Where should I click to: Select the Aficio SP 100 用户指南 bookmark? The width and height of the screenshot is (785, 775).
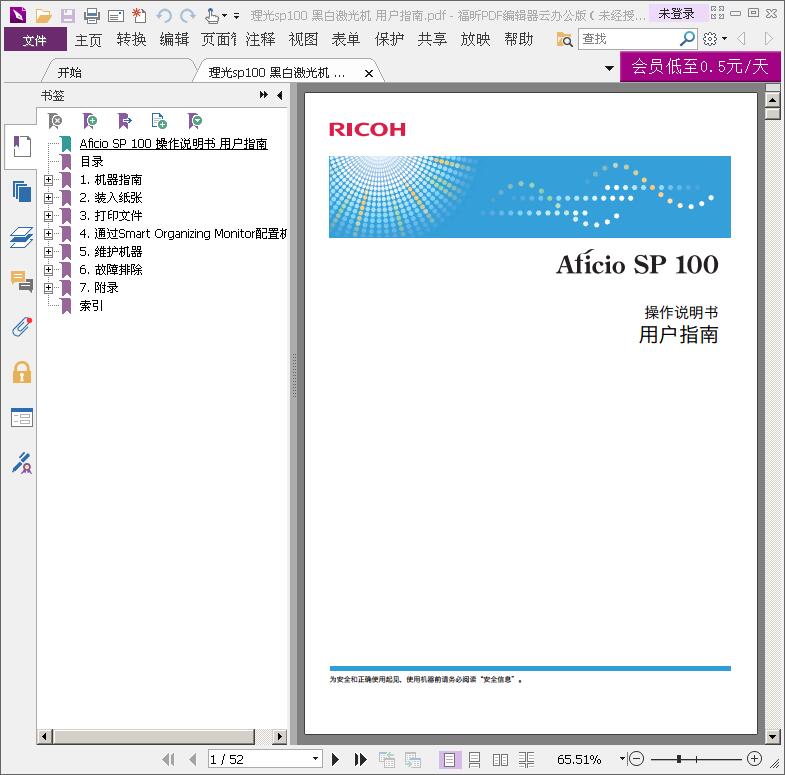[173, 144]
